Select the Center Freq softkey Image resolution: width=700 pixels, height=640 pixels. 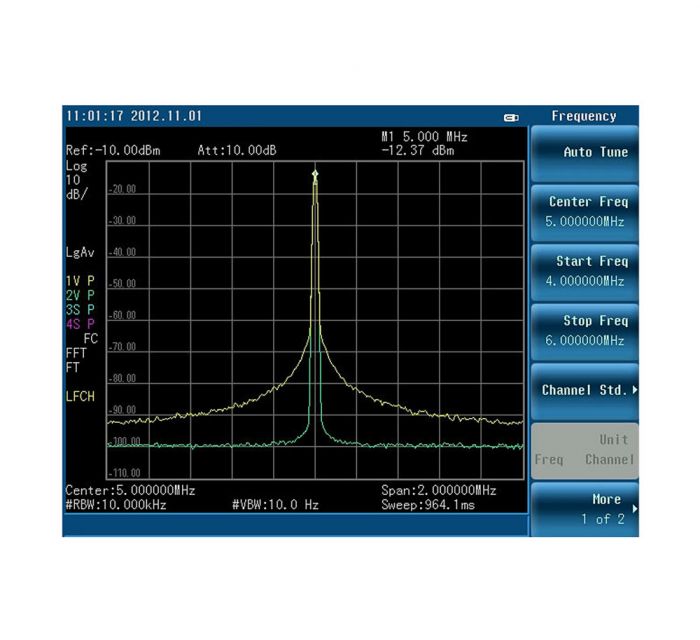(585, 211)
